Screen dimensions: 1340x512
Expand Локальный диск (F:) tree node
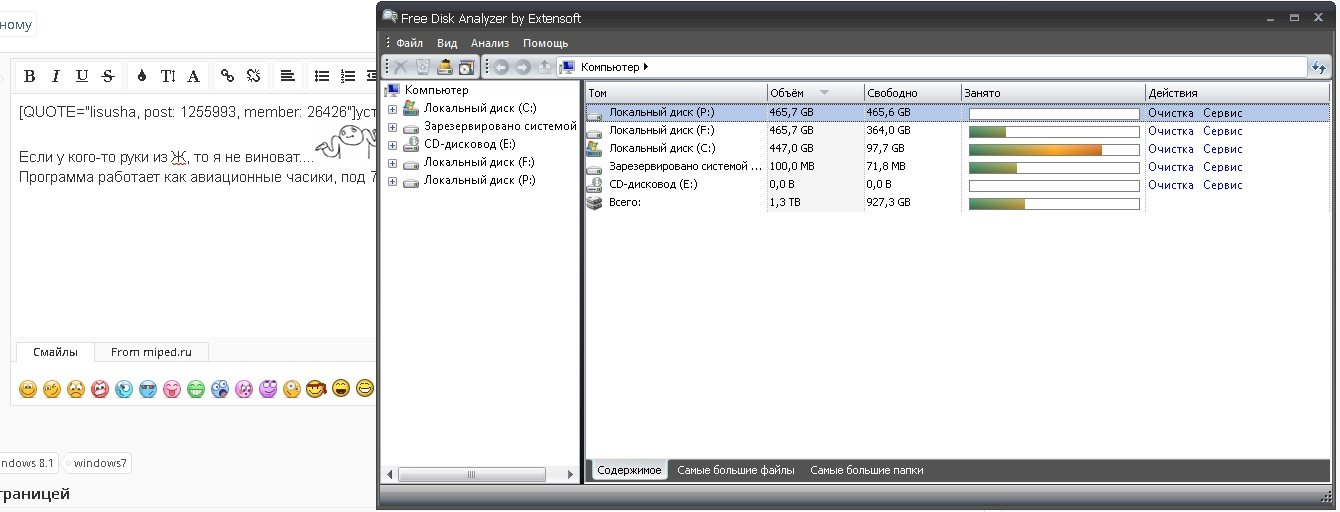pos(393,163)
